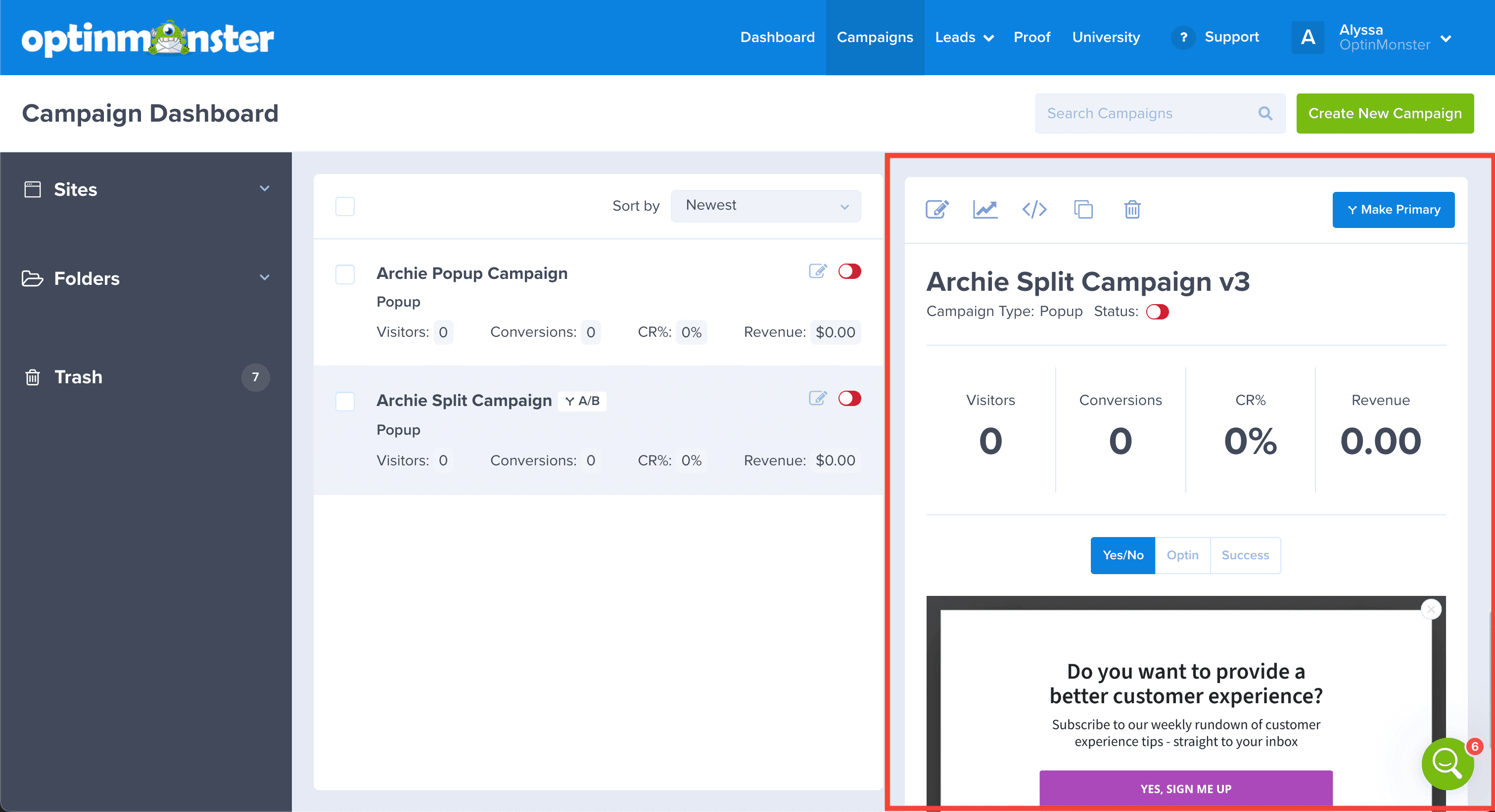Viewport: 1495px width, 812px height.
Task: Expand the Leads navigation dropdown
Action: tap(964, 37)
